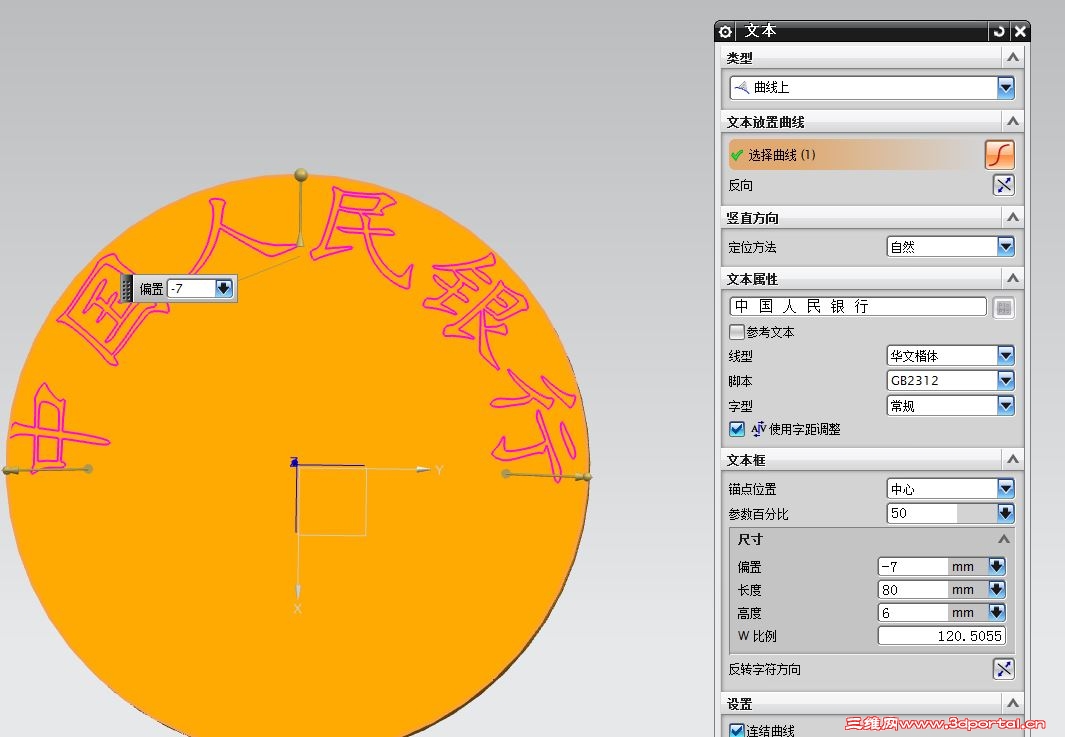Select the left curve-start handle near 中
This screenshot has width=1065, height=737.
8,470
